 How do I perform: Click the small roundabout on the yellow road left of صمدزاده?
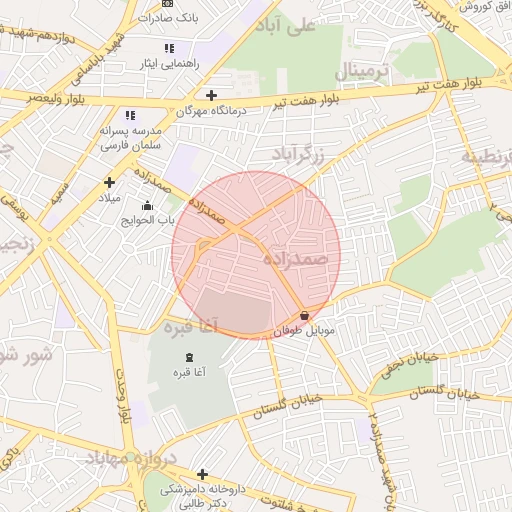point(204,246)
